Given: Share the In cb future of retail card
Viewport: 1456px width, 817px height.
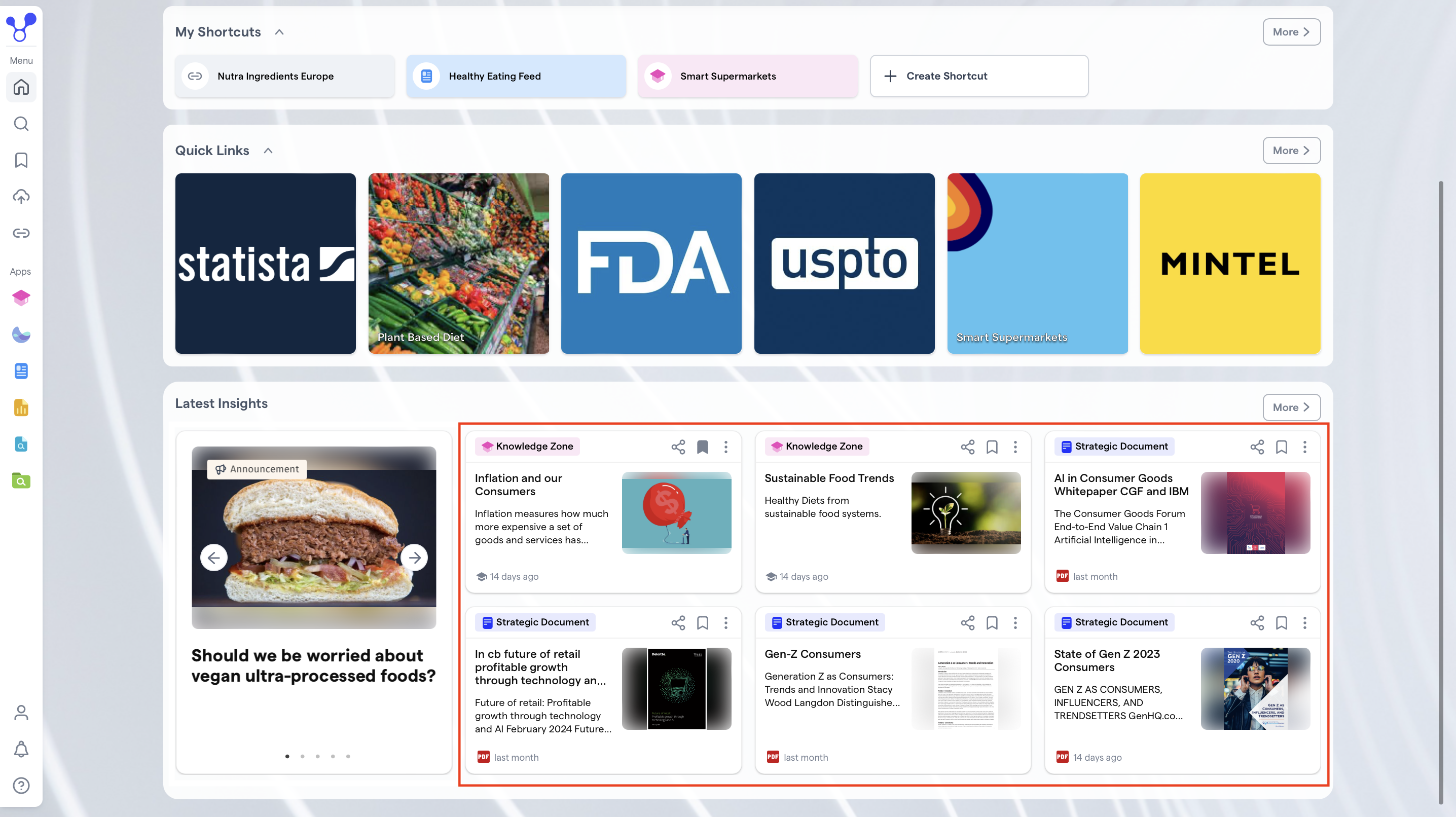Looking at the screenshot, I should pos(678,623).
